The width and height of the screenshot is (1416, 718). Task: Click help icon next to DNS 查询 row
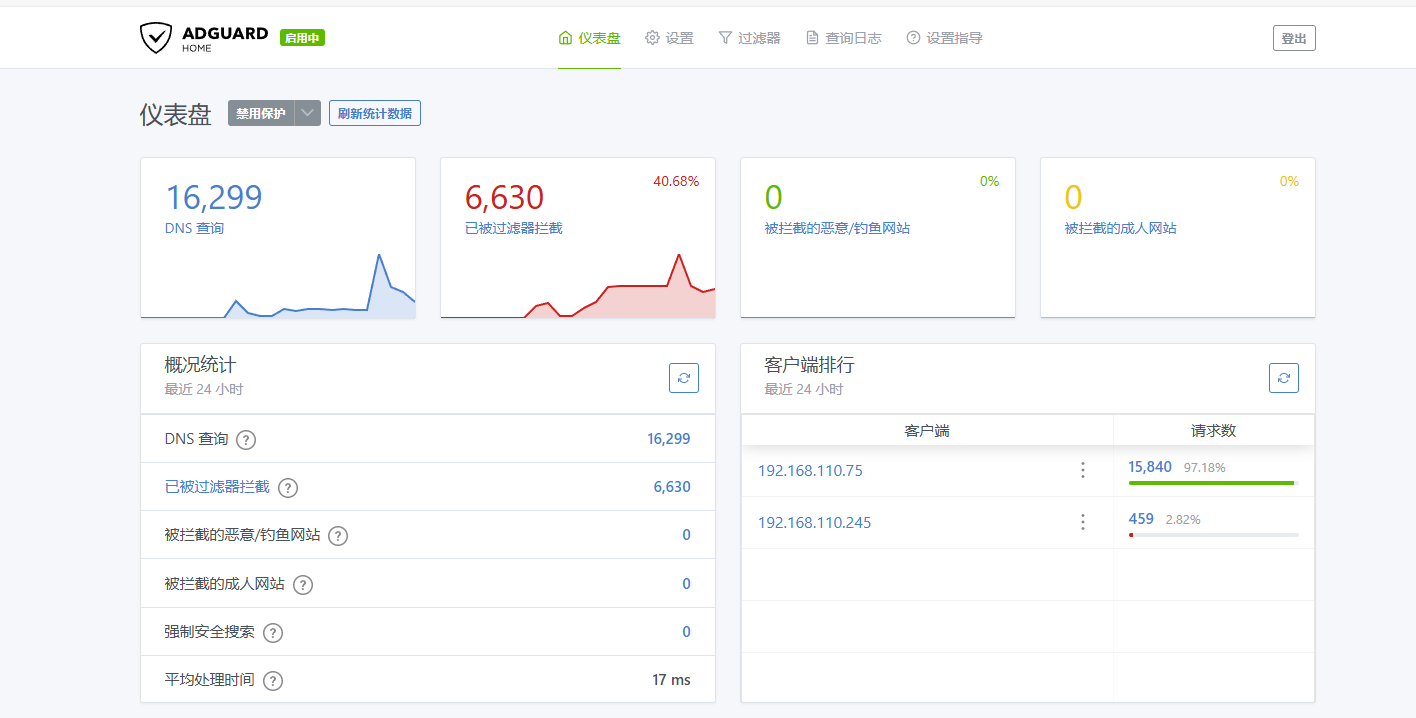(x=246, y=440)
